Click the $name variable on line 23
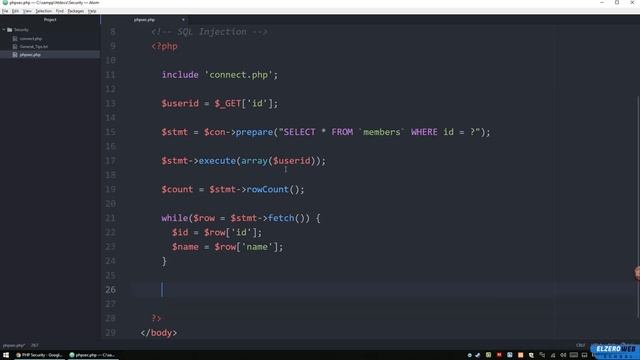Viewport: 640px width, 360px height. tap(185, 247)
